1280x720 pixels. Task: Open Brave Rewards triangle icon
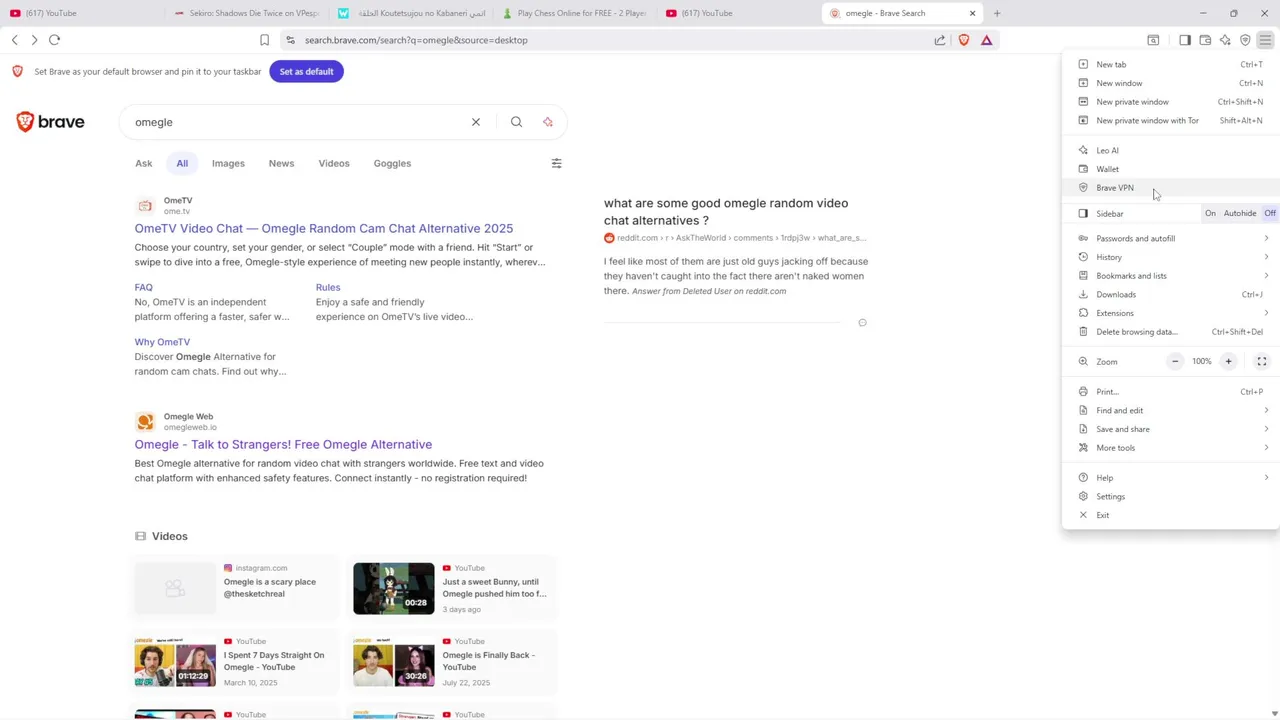(986, 40)
